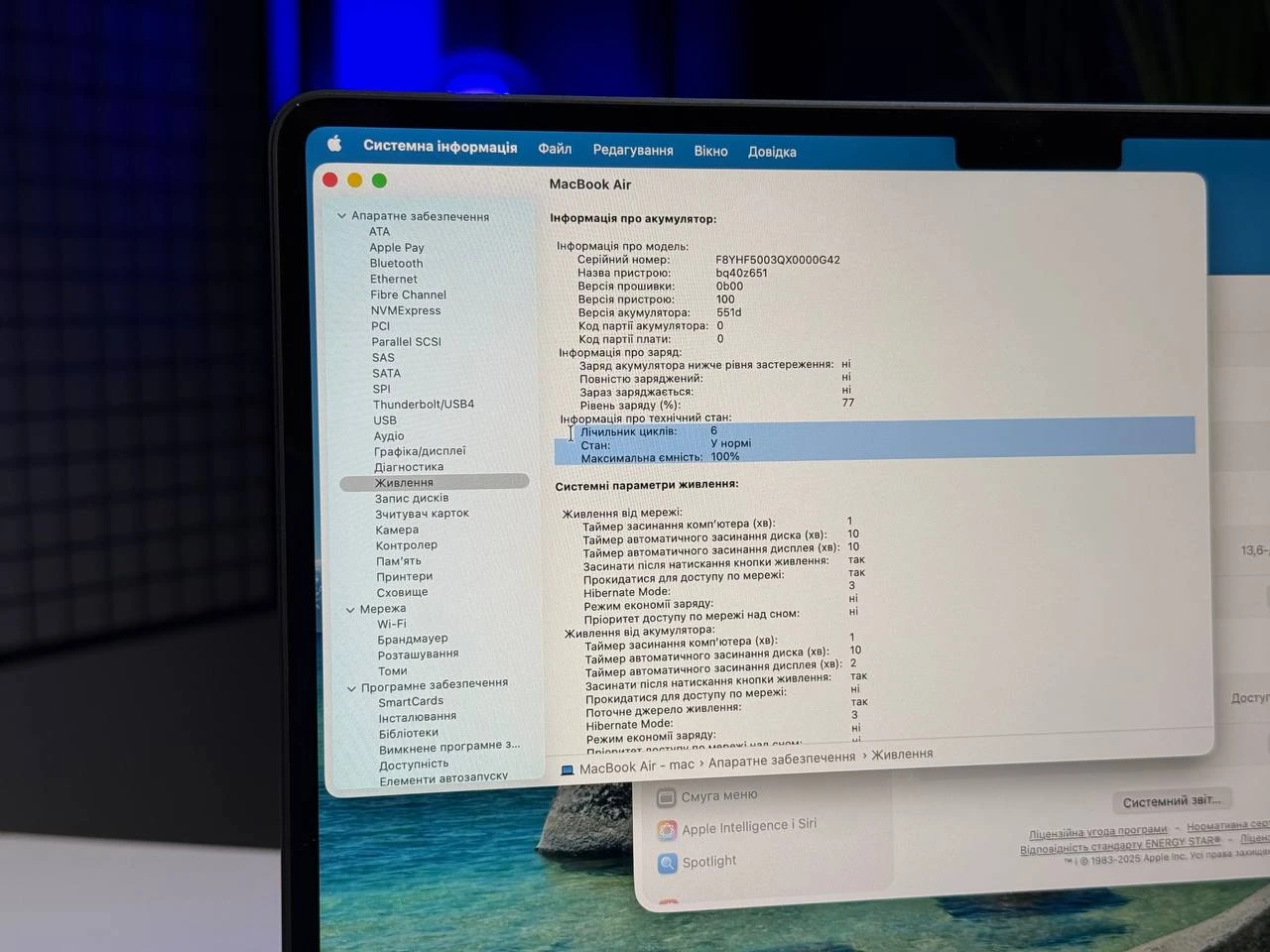
Task: Open the Файл menu
Action: (555, 148)
